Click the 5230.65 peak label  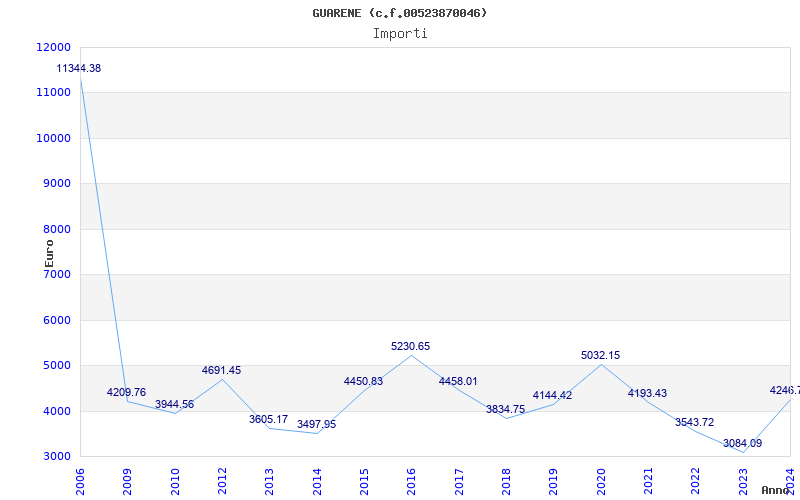point(411,346)
